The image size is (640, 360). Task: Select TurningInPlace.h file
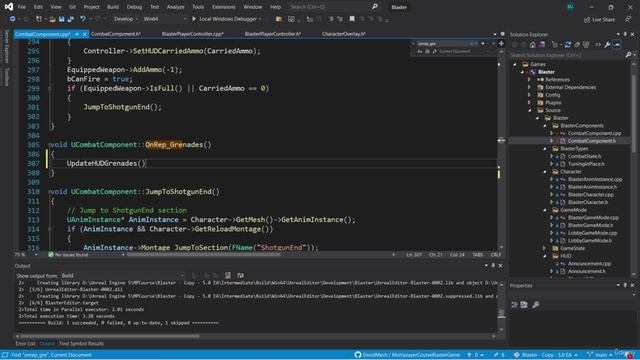tap(586, 164)
